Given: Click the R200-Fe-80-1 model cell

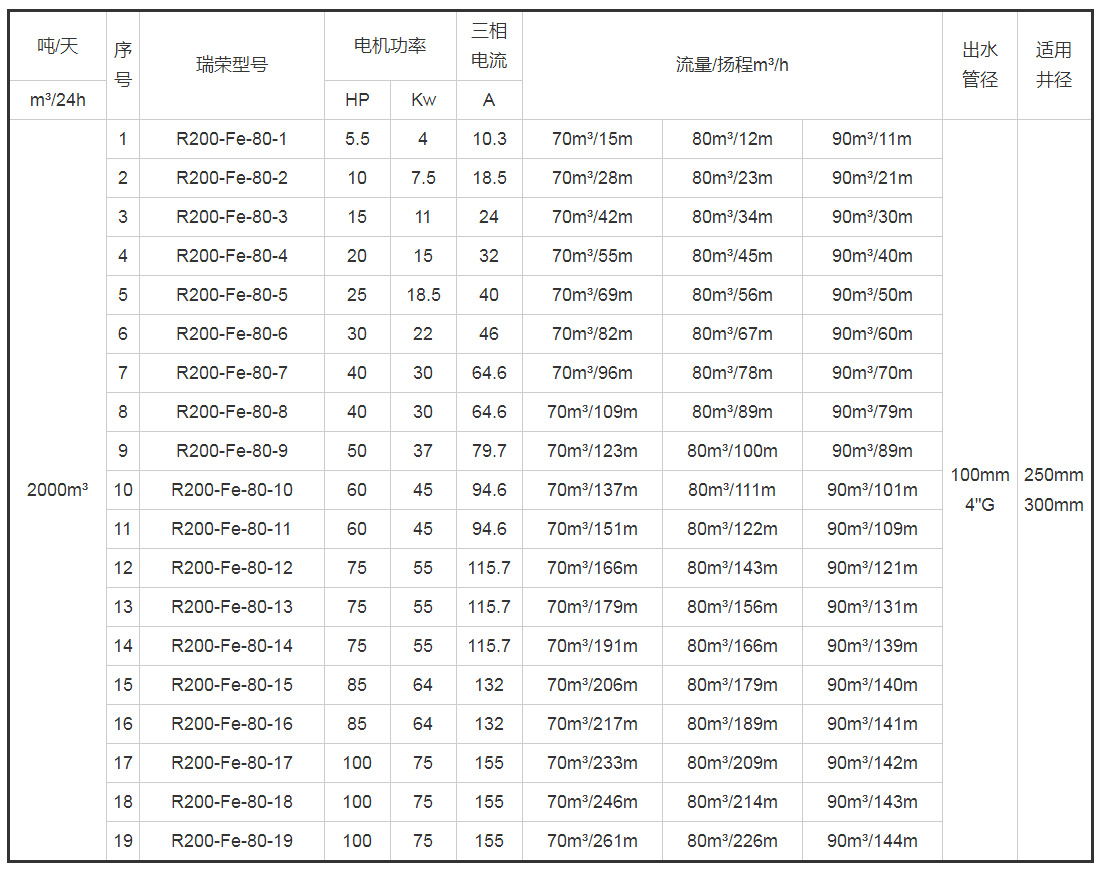Looking at the screenshot, I should [x=232, y=139].
